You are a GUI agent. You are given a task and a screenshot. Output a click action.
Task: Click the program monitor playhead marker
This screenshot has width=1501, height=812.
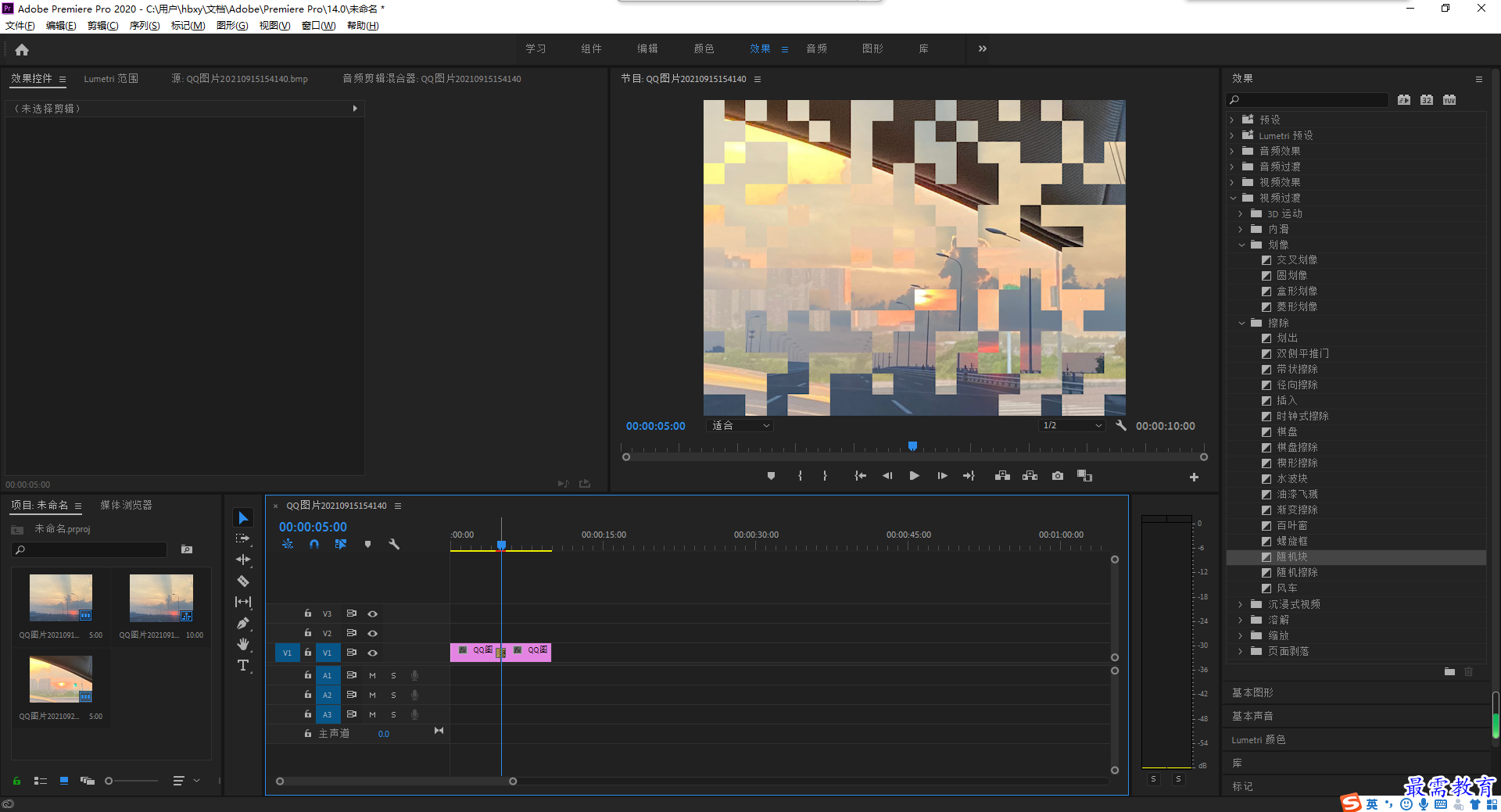[x=912, y=446]
